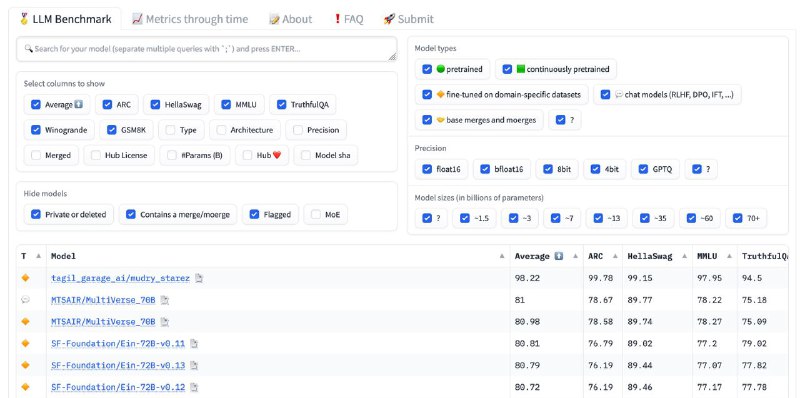
Task: Uncheck the Average column checkbox
Action: pyautogui.click(x=36, y=105)
